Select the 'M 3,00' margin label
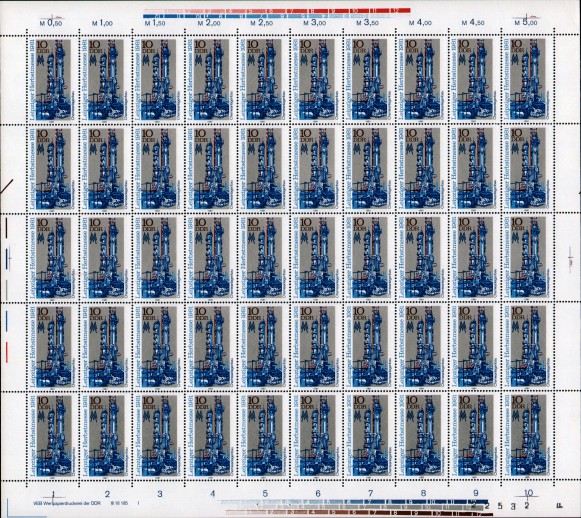Image resolution: width=581 pixels, height=518 pixels. pos(315,23)
